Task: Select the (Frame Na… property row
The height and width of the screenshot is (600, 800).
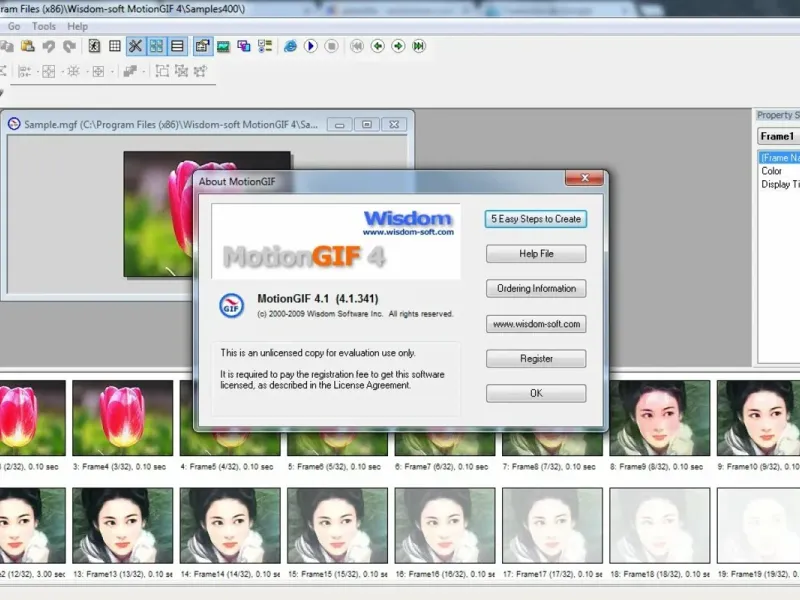Action: pyautogui.click(x=780, y=158)
